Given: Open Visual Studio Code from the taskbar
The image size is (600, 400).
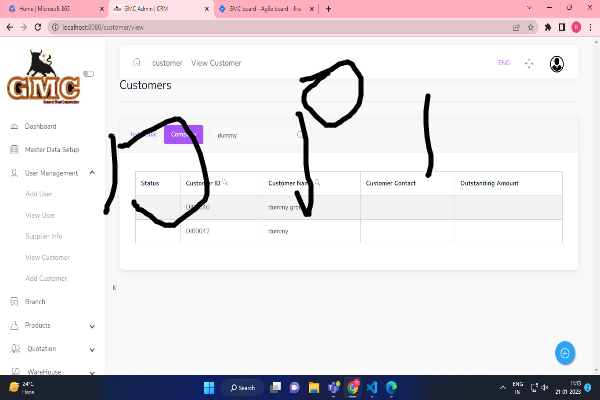Looking at the screenshot, I should tap(371, 387).
